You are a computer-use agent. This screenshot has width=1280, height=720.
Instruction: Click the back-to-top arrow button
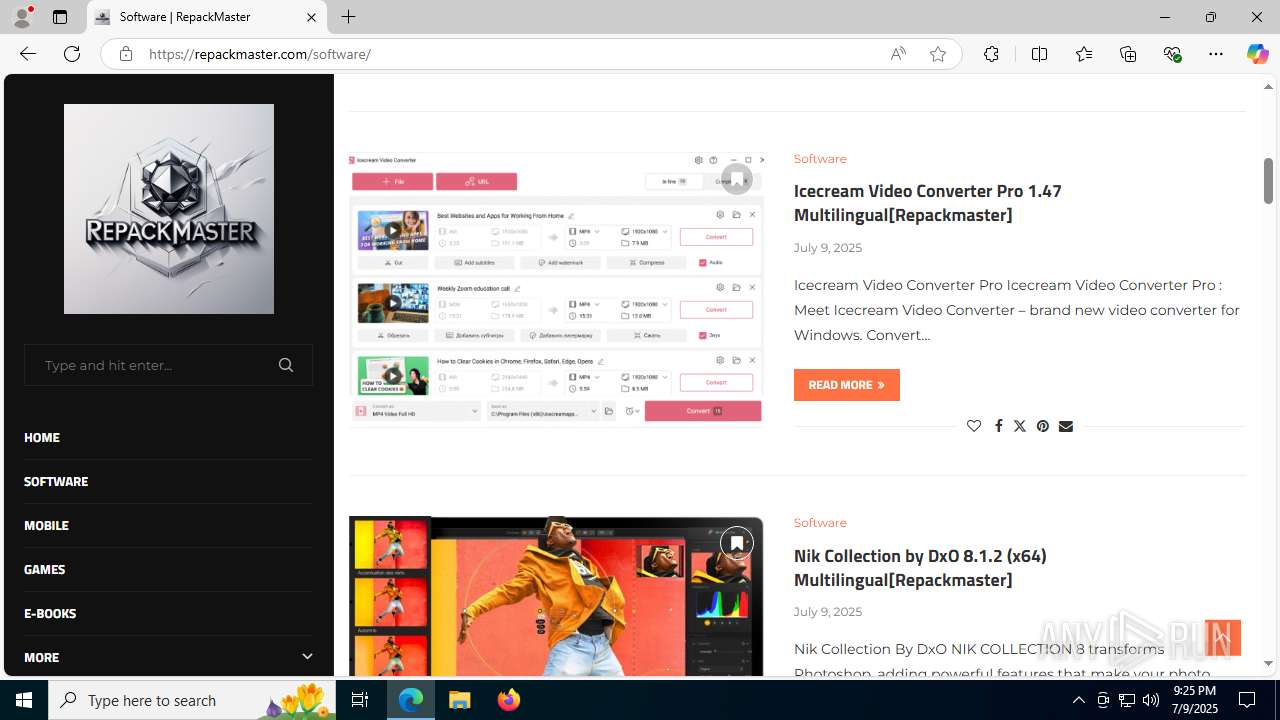click(x=1222, y=637)
